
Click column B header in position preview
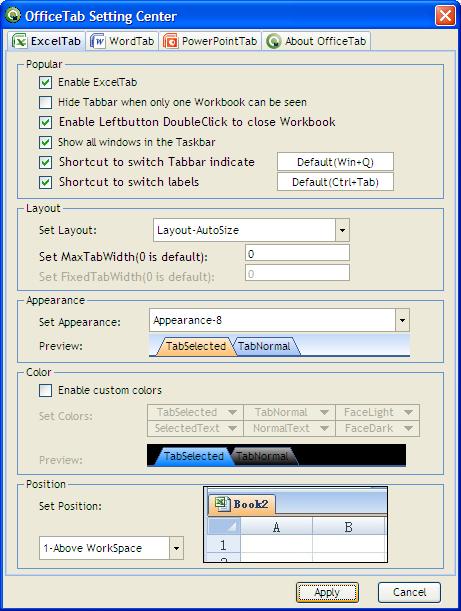[x=348, y=527]
